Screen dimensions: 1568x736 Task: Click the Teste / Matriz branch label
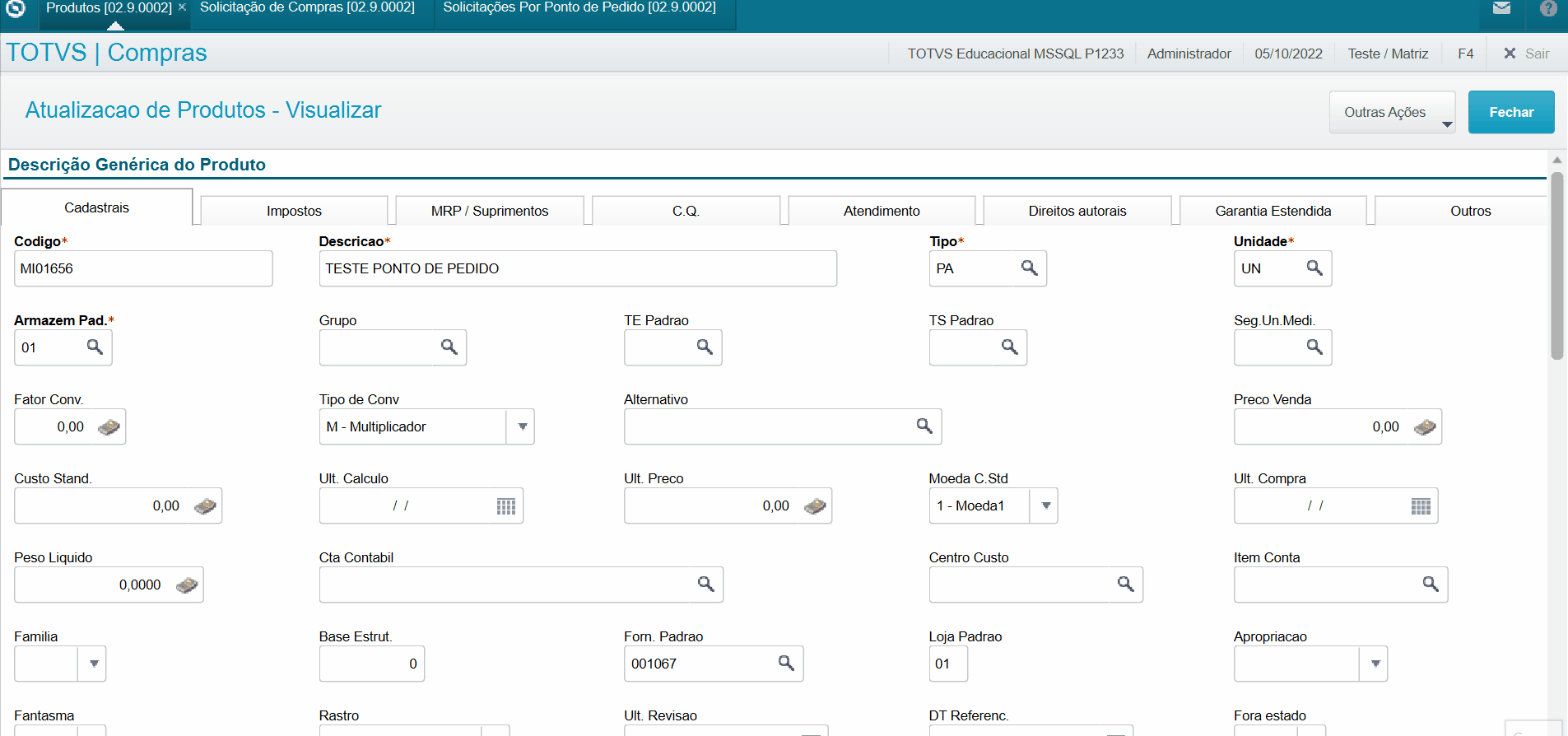point(1388,54)
